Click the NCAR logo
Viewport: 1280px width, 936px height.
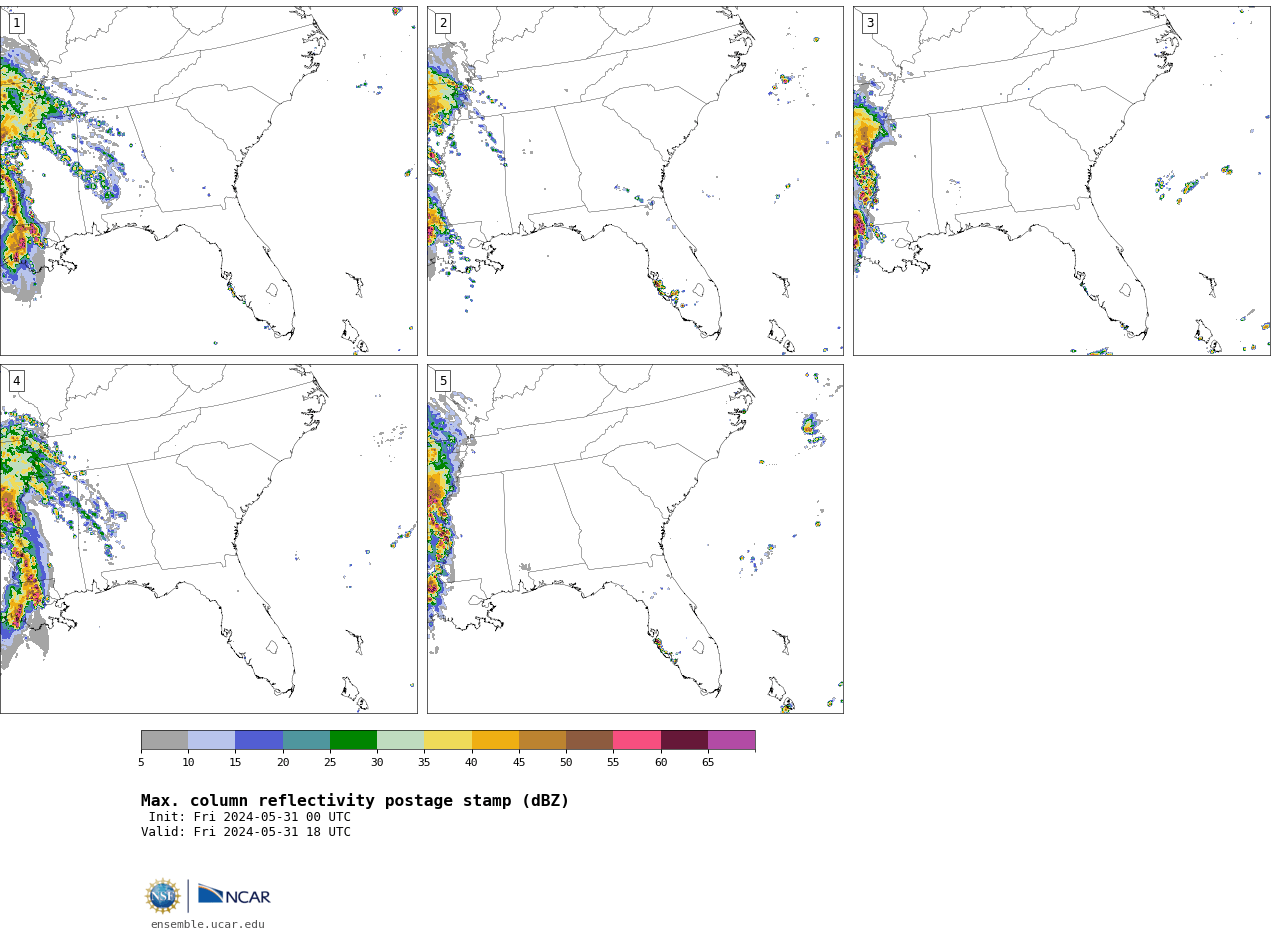[234, 895]
